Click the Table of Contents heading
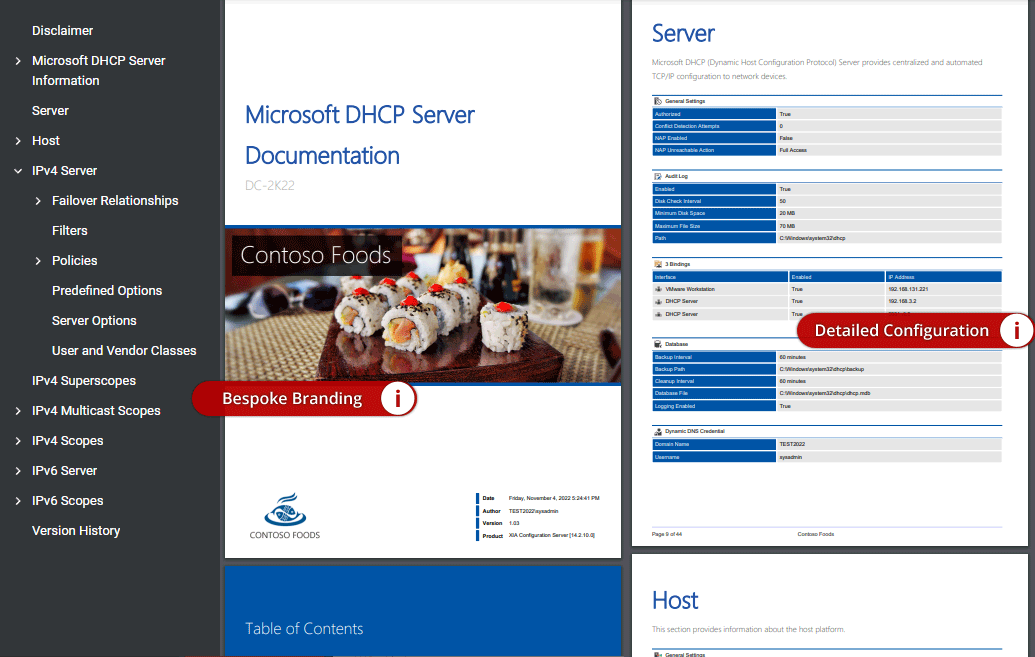The height and width of the screenshot is (657, 1035). pos(304,629)
